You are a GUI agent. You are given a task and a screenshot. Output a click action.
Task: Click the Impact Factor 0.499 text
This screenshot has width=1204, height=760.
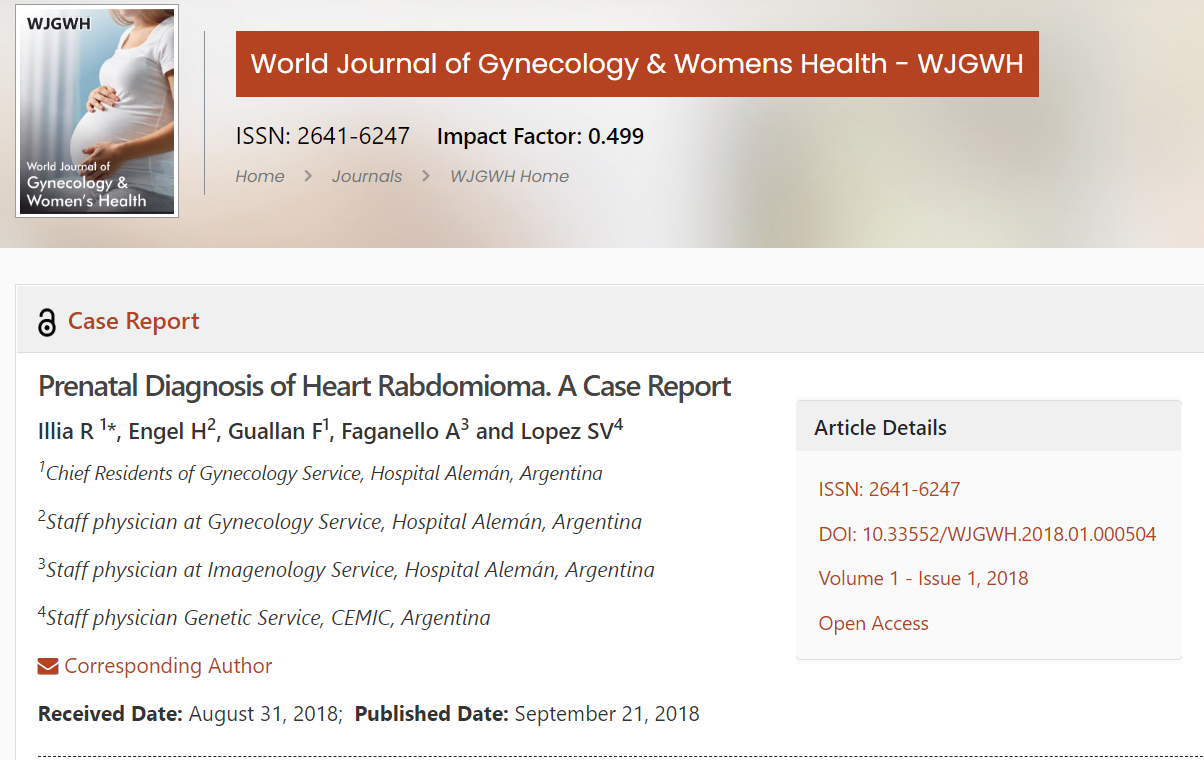pyautogui.click(x=540, y=136)
